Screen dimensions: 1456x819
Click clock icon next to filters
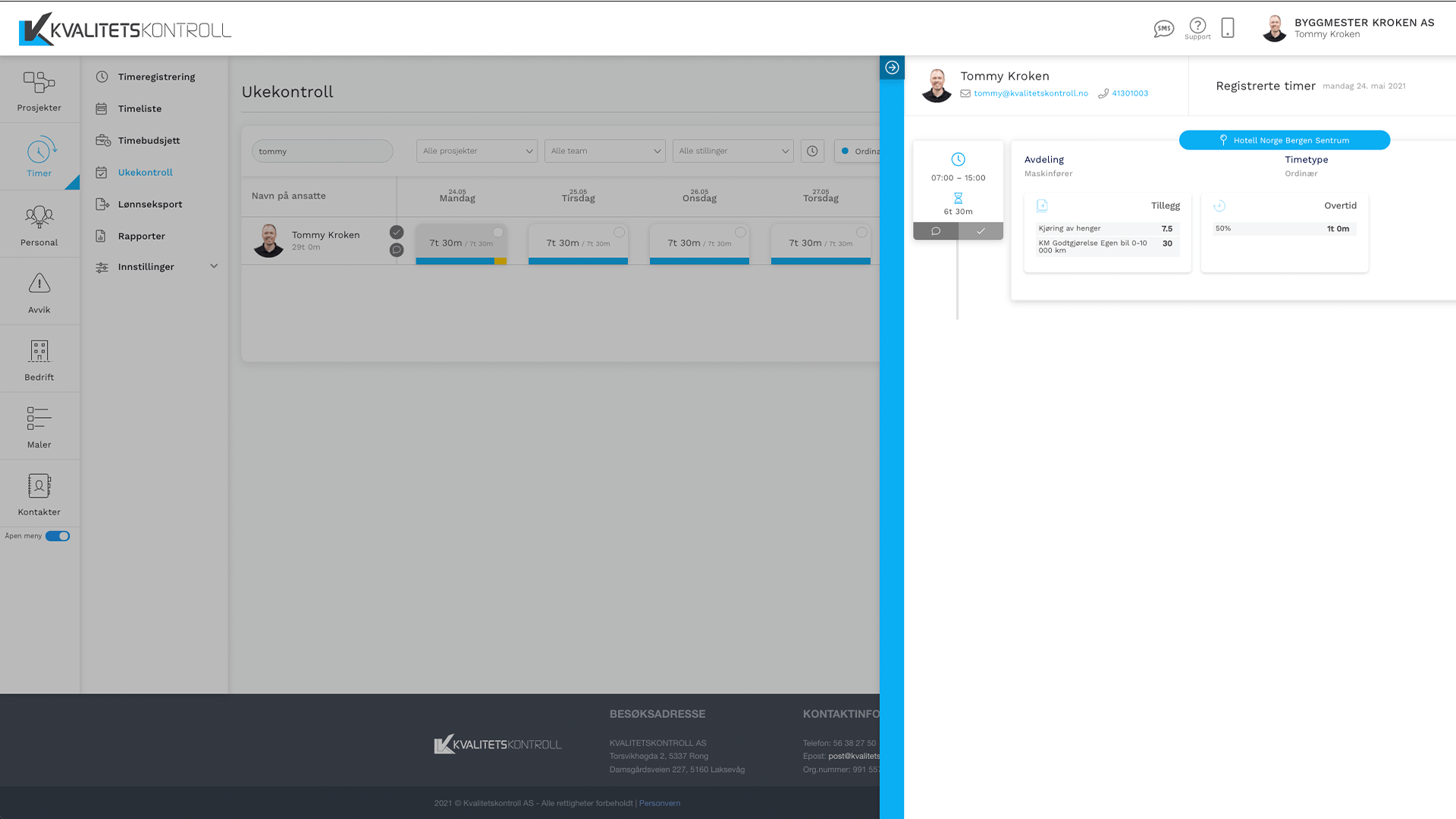pos(812,151)
